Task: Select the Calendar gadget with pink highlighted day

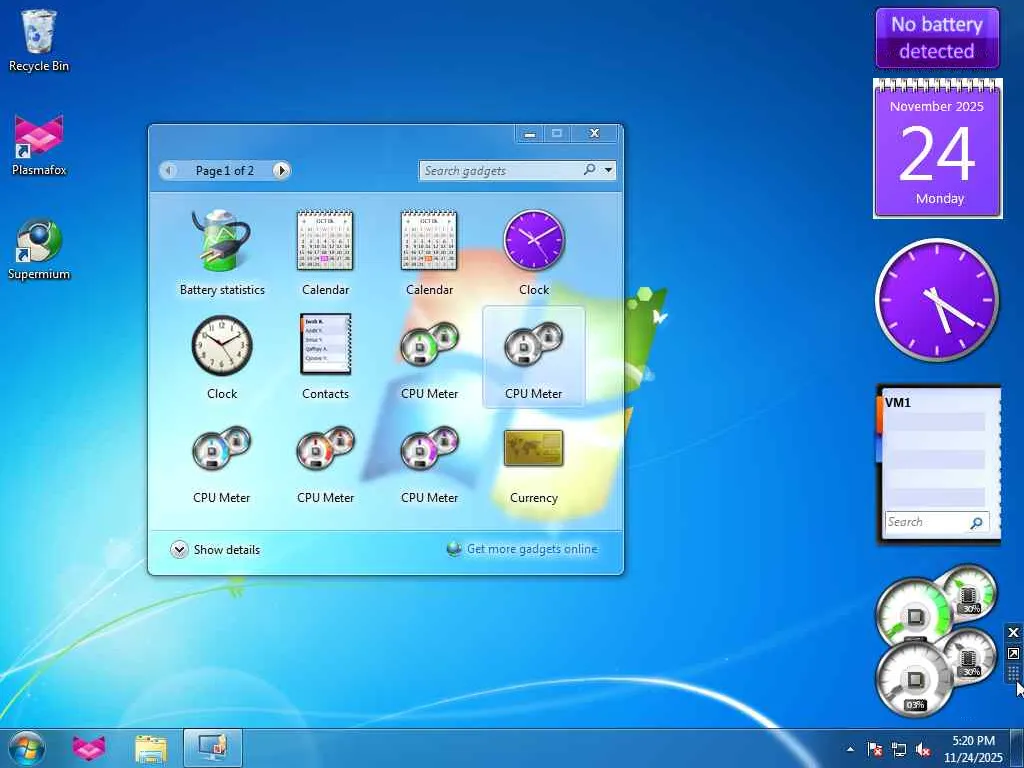Action: [325, 253]
